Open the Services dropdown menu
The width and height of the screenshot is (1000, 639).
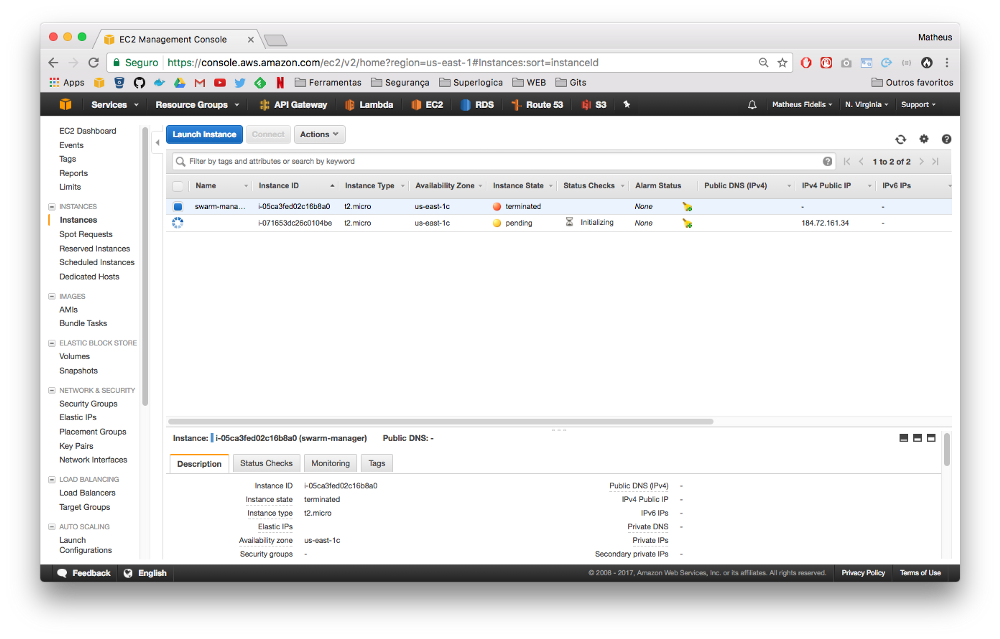tap(115, 105)
